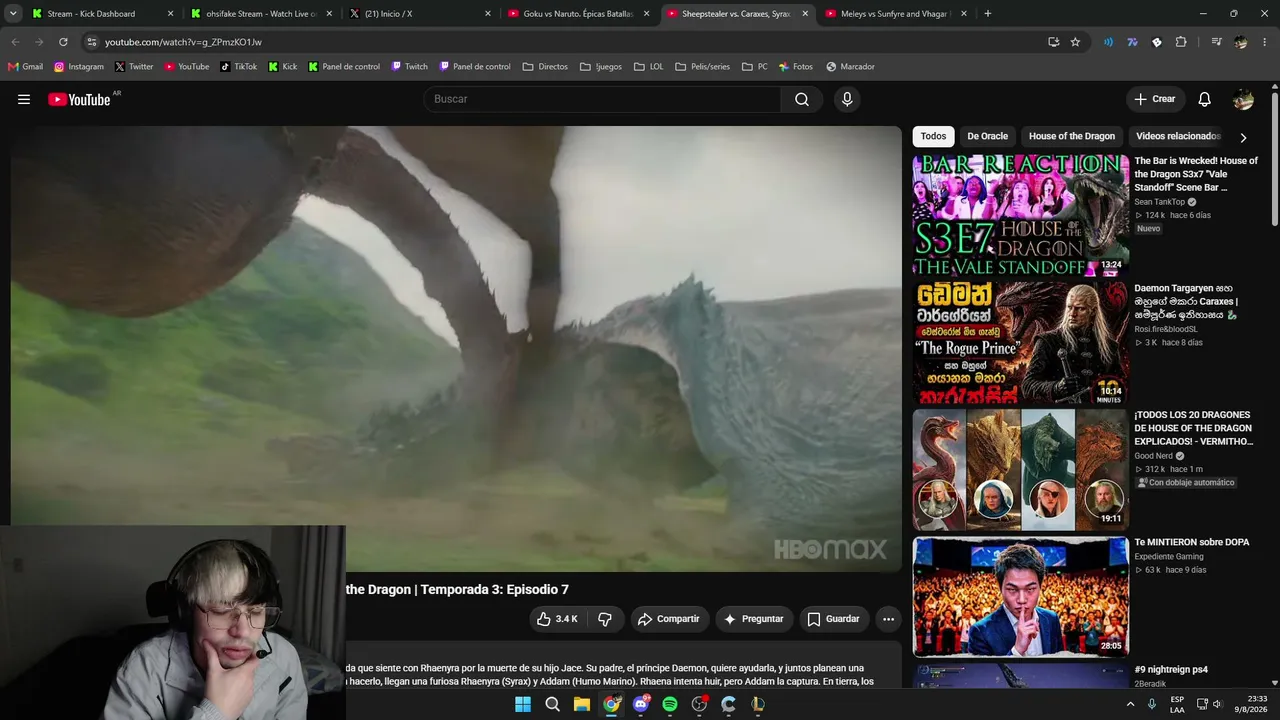Open the Twitch bookmark

point(410,67)
